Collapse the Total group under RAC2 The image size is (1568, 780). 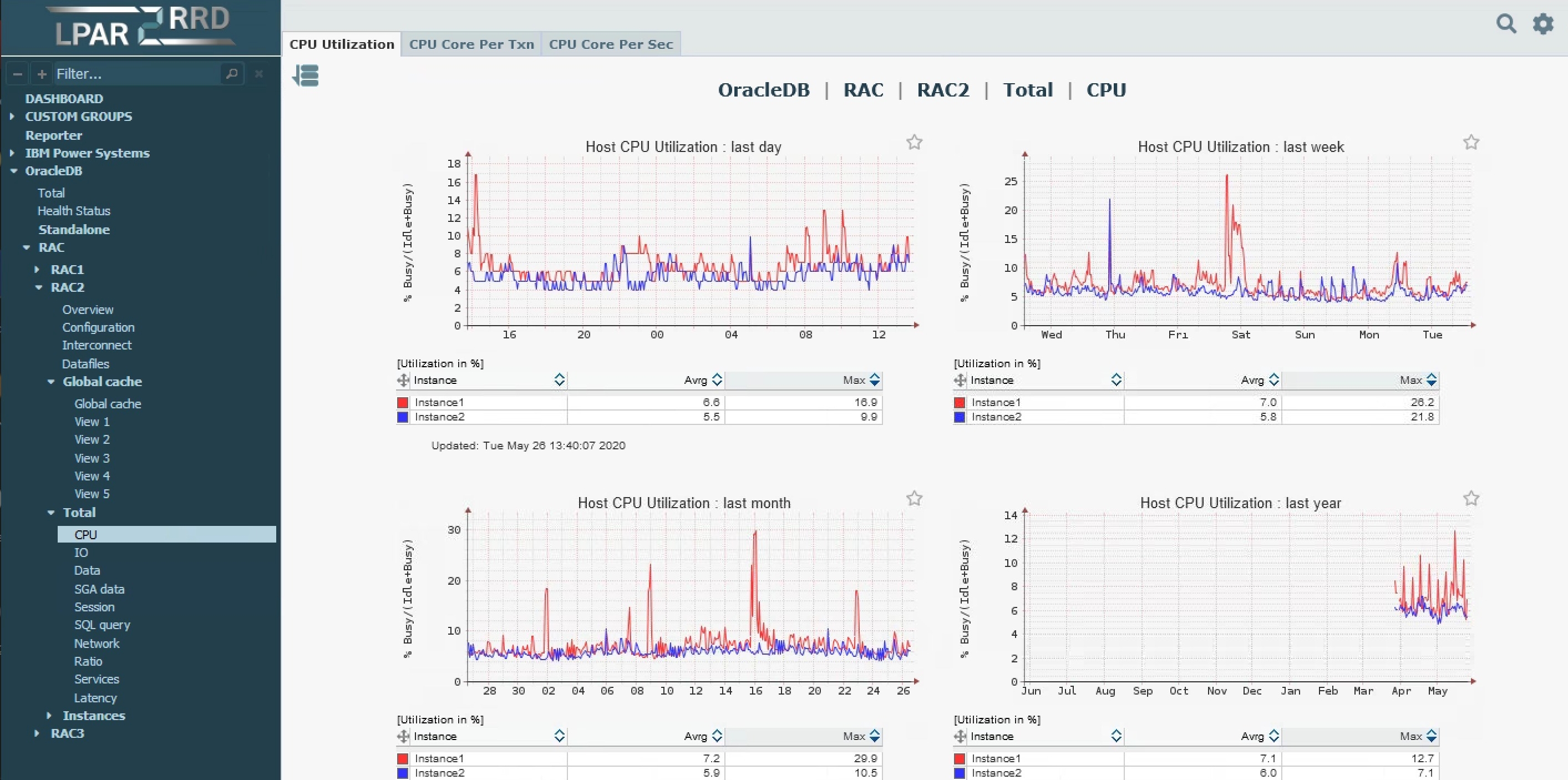tap(51, 513)
